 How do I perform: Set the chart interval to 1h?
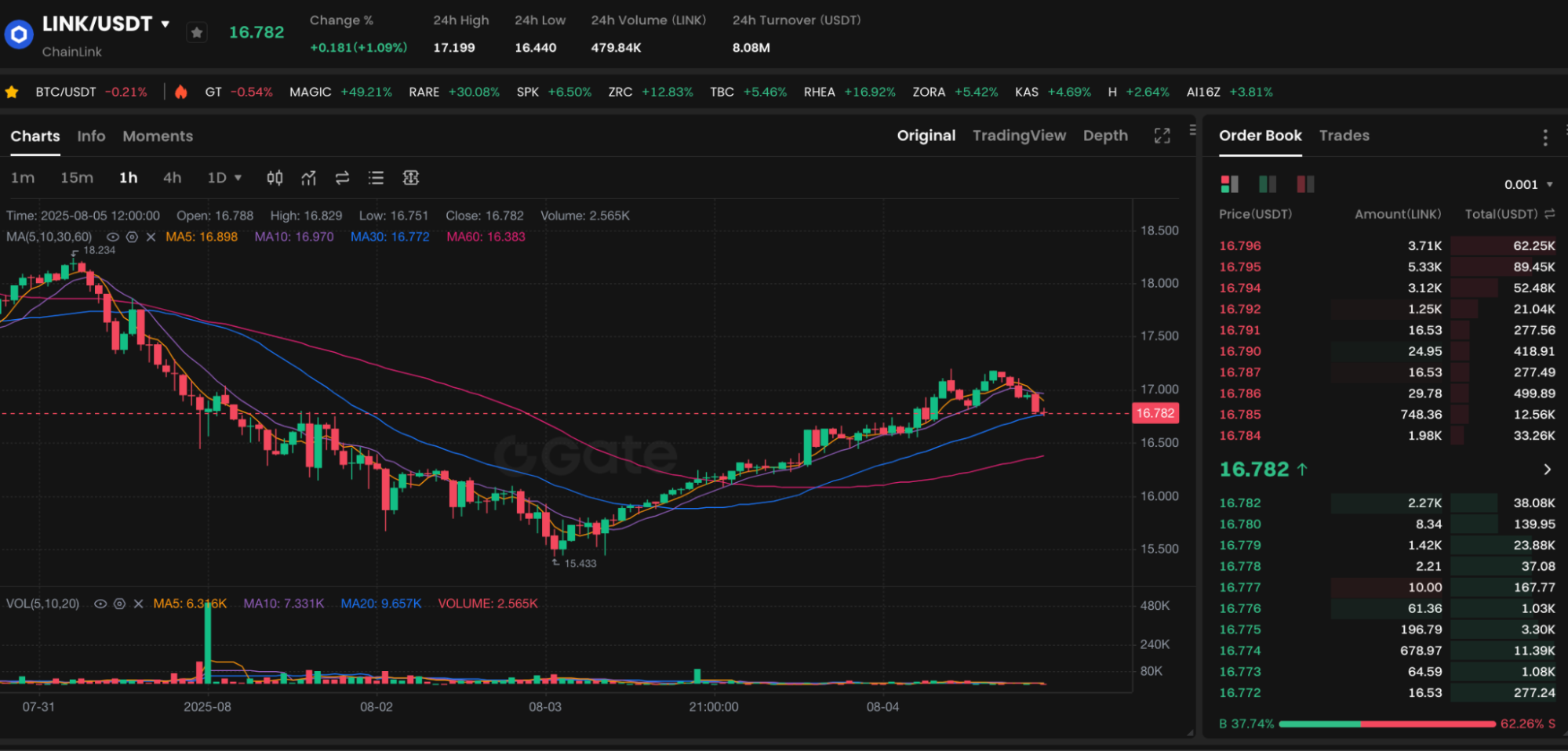pos(129,178)
